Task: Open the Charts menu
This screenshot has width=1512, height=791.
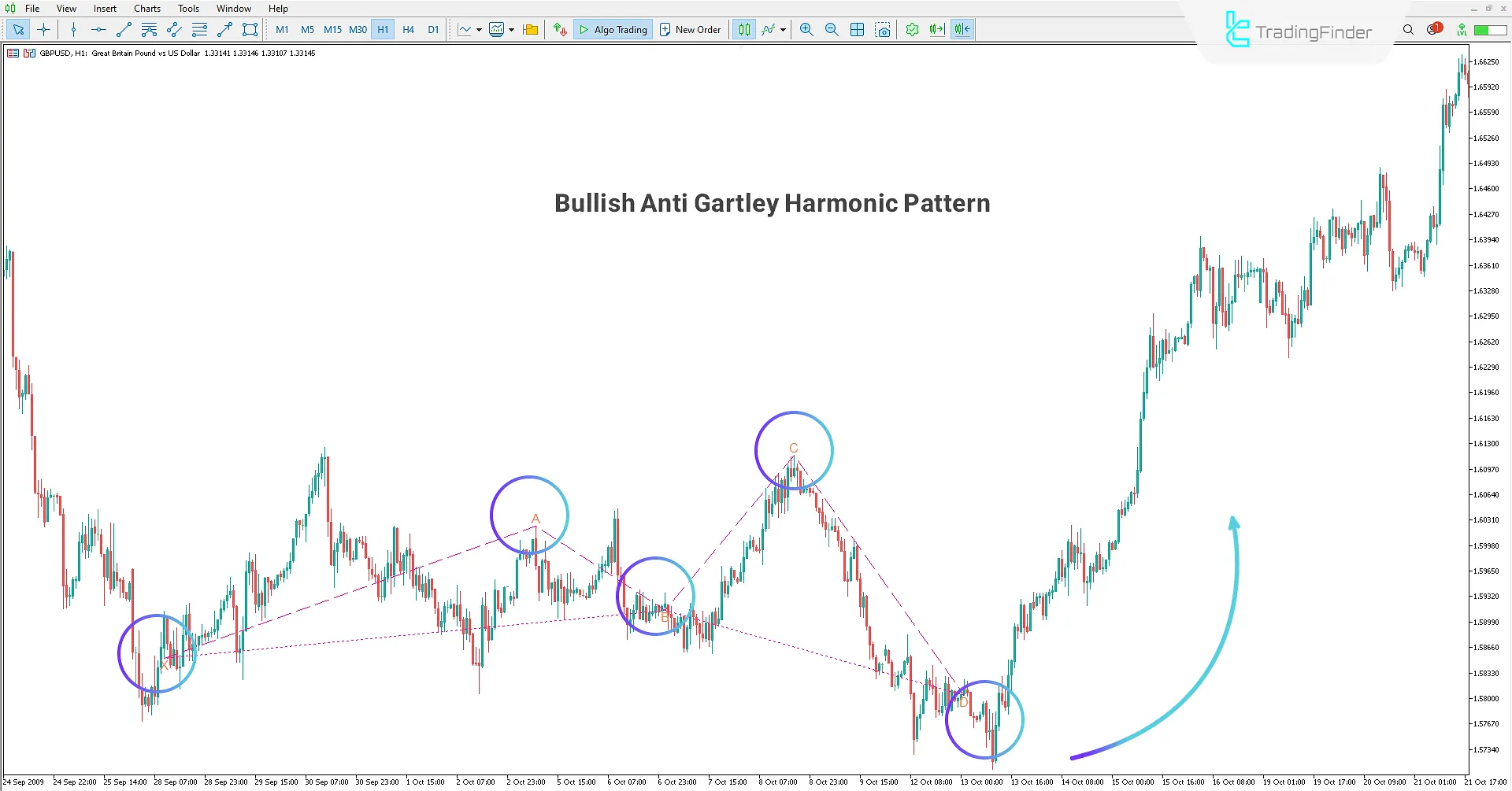Action: 146,8
